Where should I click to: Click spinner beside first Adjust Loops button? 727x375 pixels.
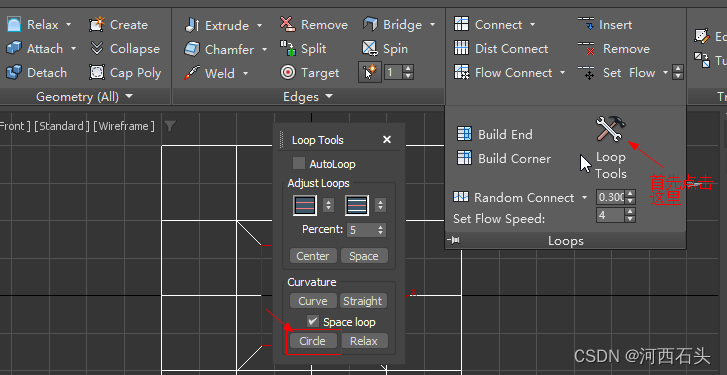[328, 205]
